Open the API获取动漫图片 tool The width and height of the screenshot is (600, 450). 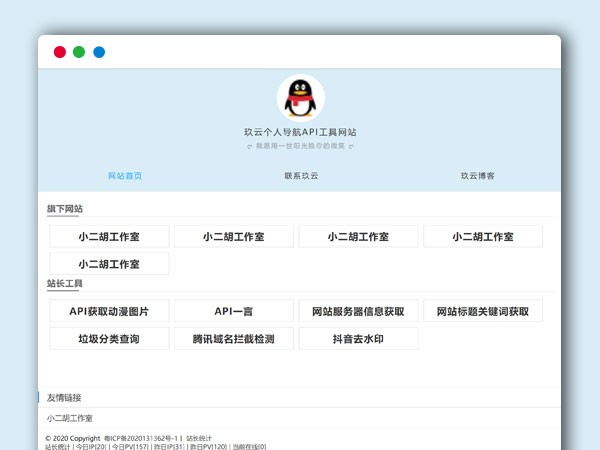tap(109, 311)
